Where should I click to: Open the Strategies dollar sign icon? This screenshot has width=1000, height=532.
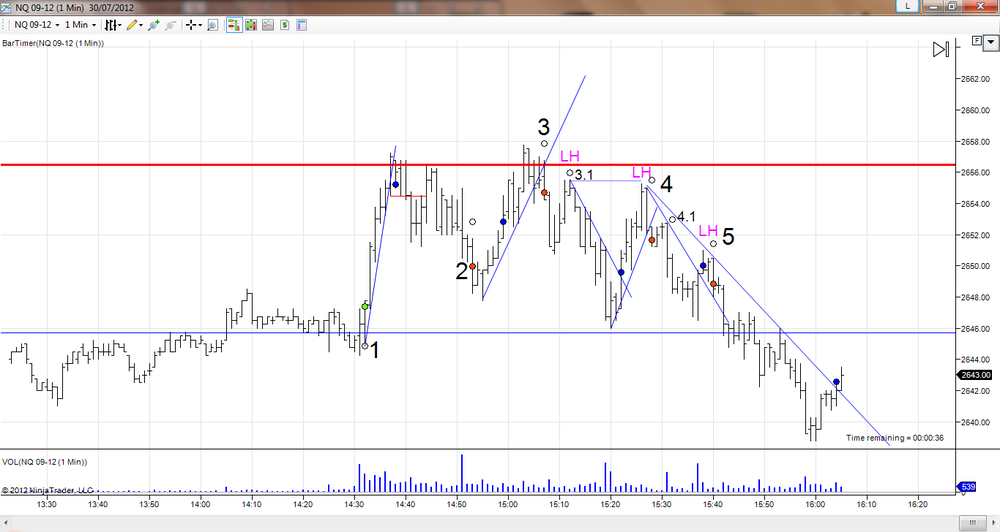(x=284, y=25)
